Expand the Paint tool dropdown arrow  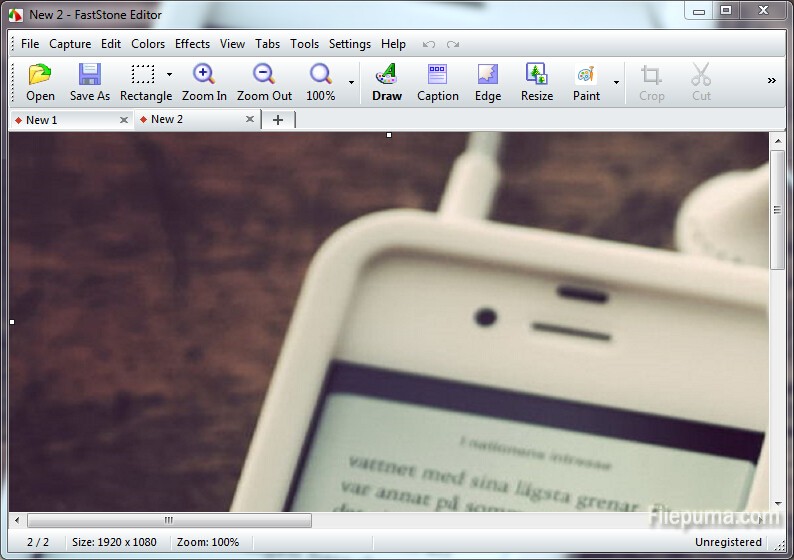point(616,82)
